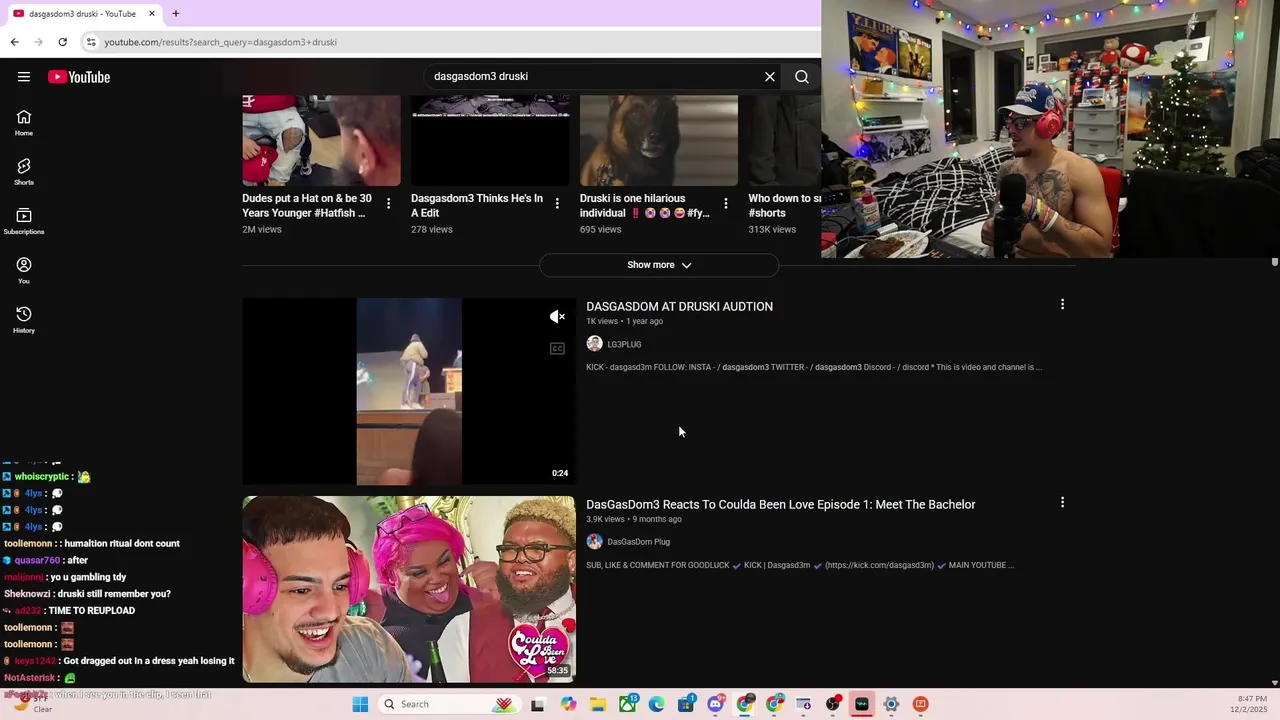The width and height of the screenshot is (1280, 720).
Task: Click the Druski is one hilarious individual title
Action: tap(643, 206)
